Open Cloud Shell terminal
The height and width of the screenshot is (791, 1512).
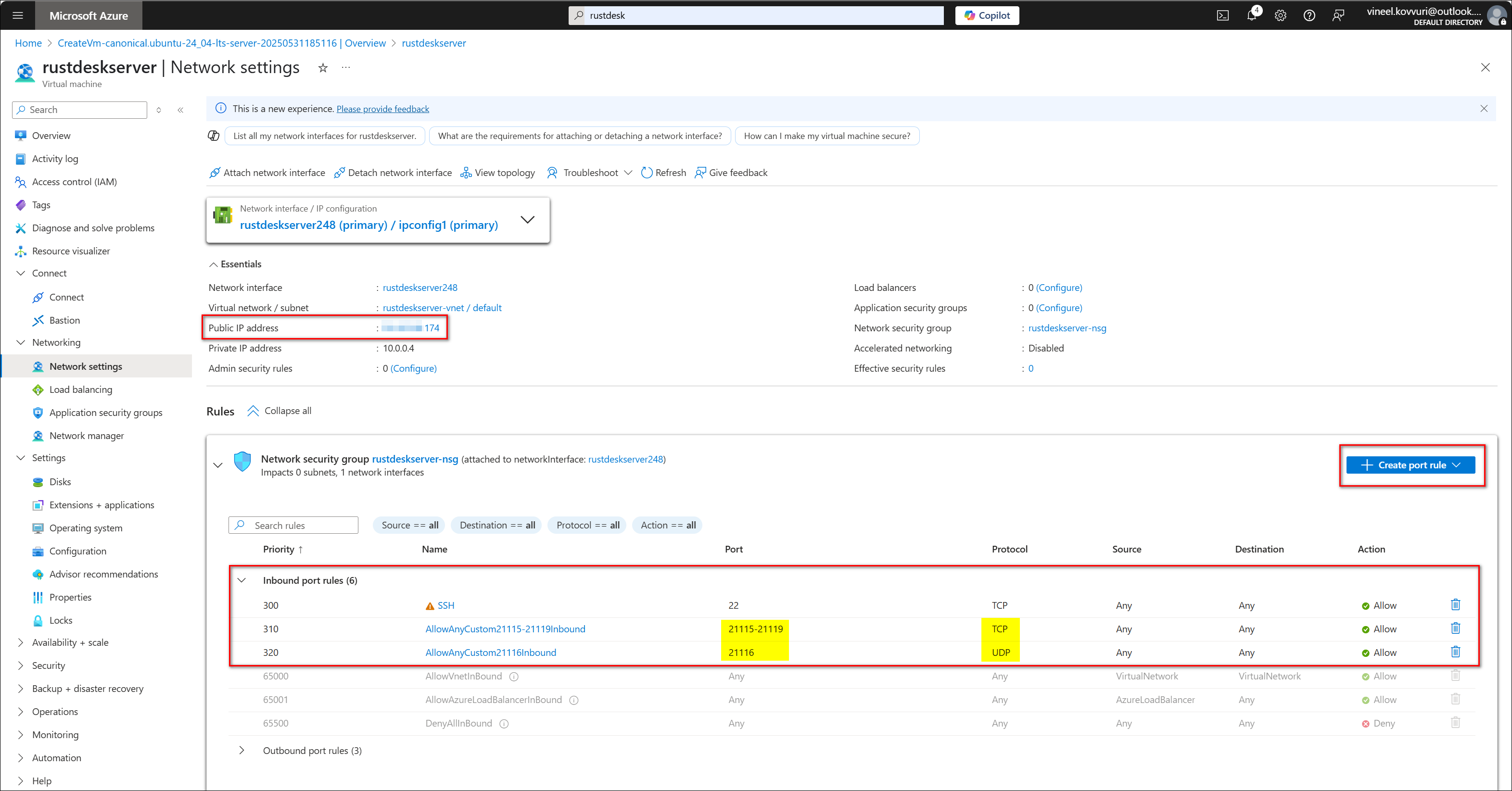click(x=1222, y=15)
